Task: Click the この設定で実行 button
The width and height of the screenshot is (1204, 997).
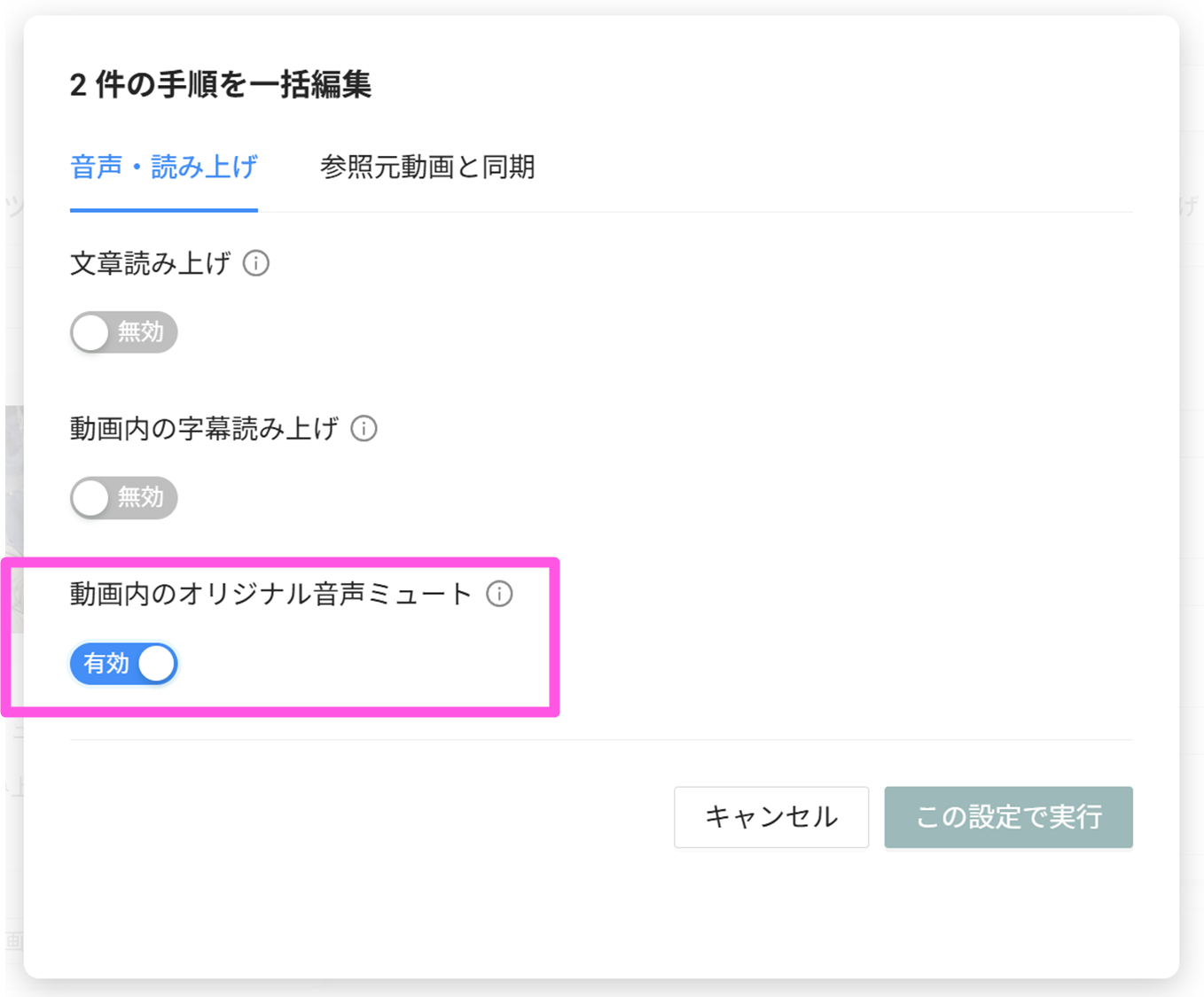Action: 1008,816
